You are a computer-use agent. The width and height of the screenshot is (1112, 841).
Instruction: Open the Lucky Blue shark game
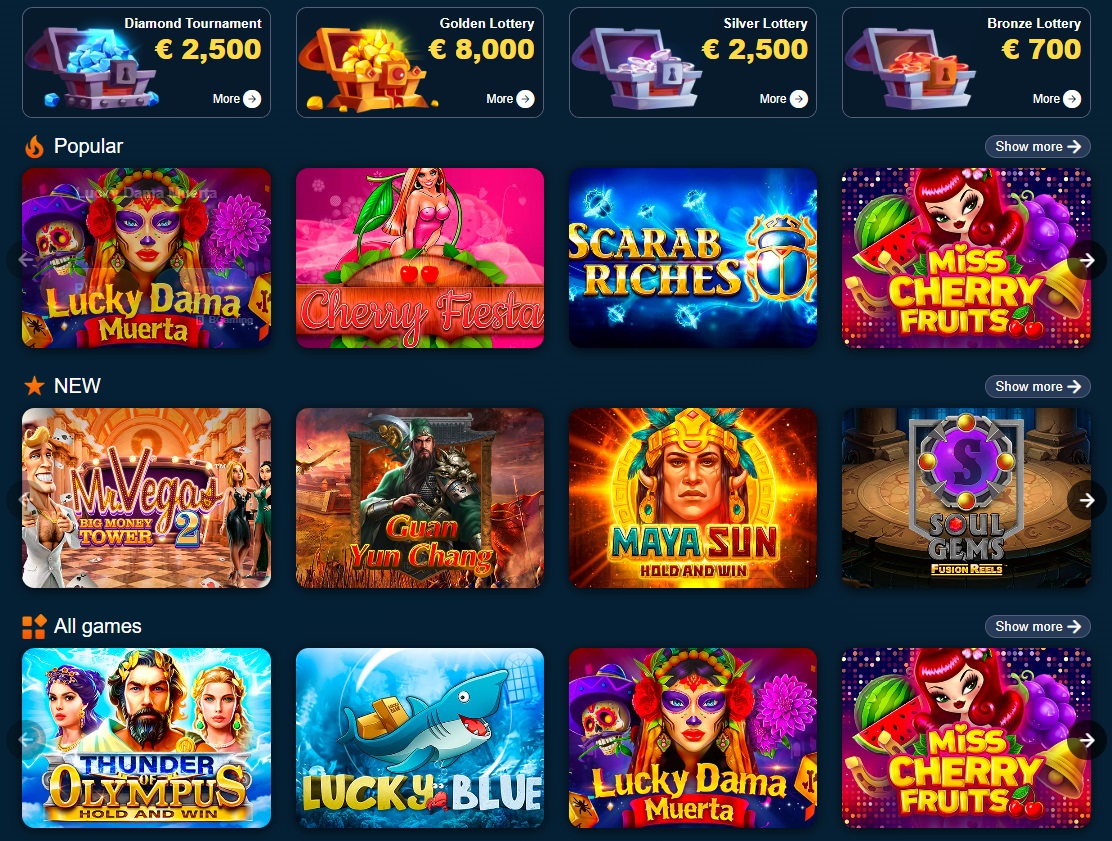(420, 738)
